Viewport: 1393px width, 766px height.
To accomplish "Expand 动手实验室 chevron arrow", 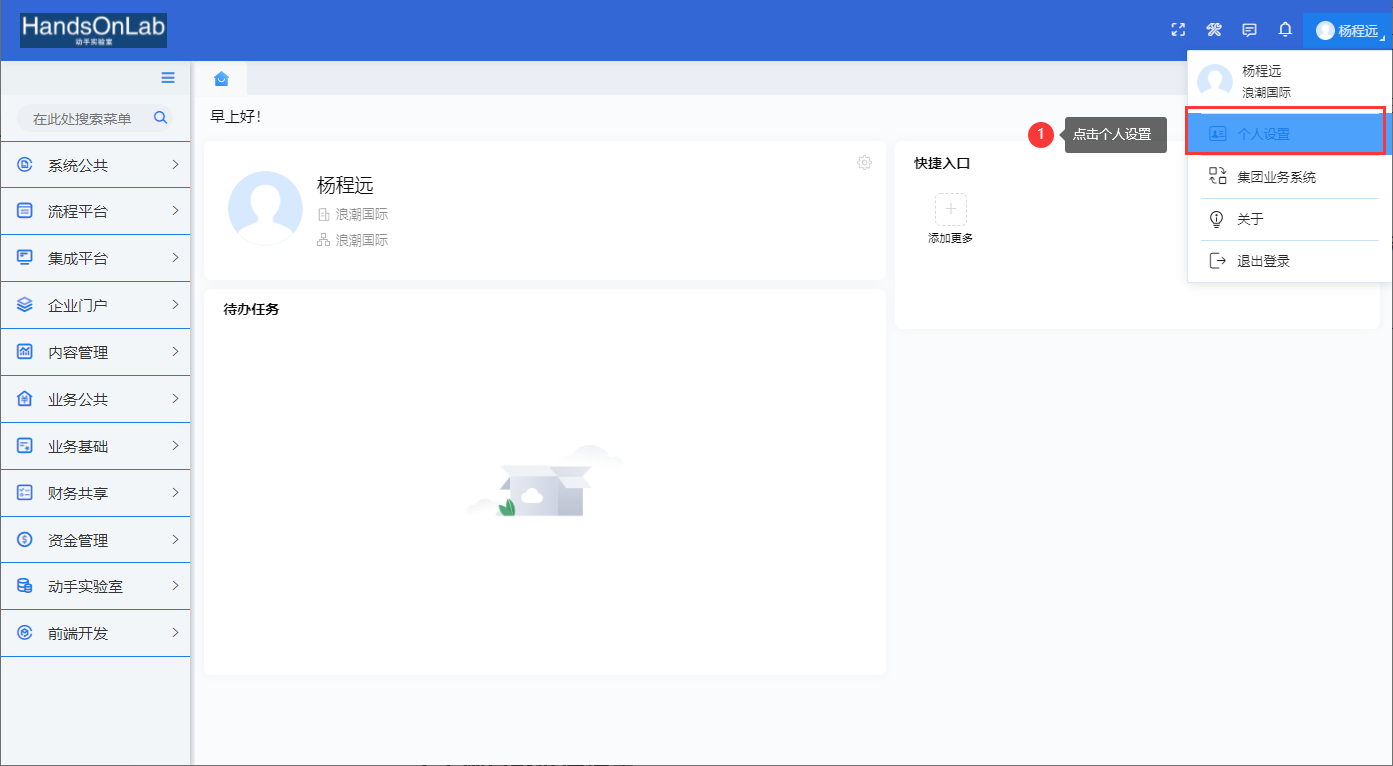I will click(x=175, y=585).
